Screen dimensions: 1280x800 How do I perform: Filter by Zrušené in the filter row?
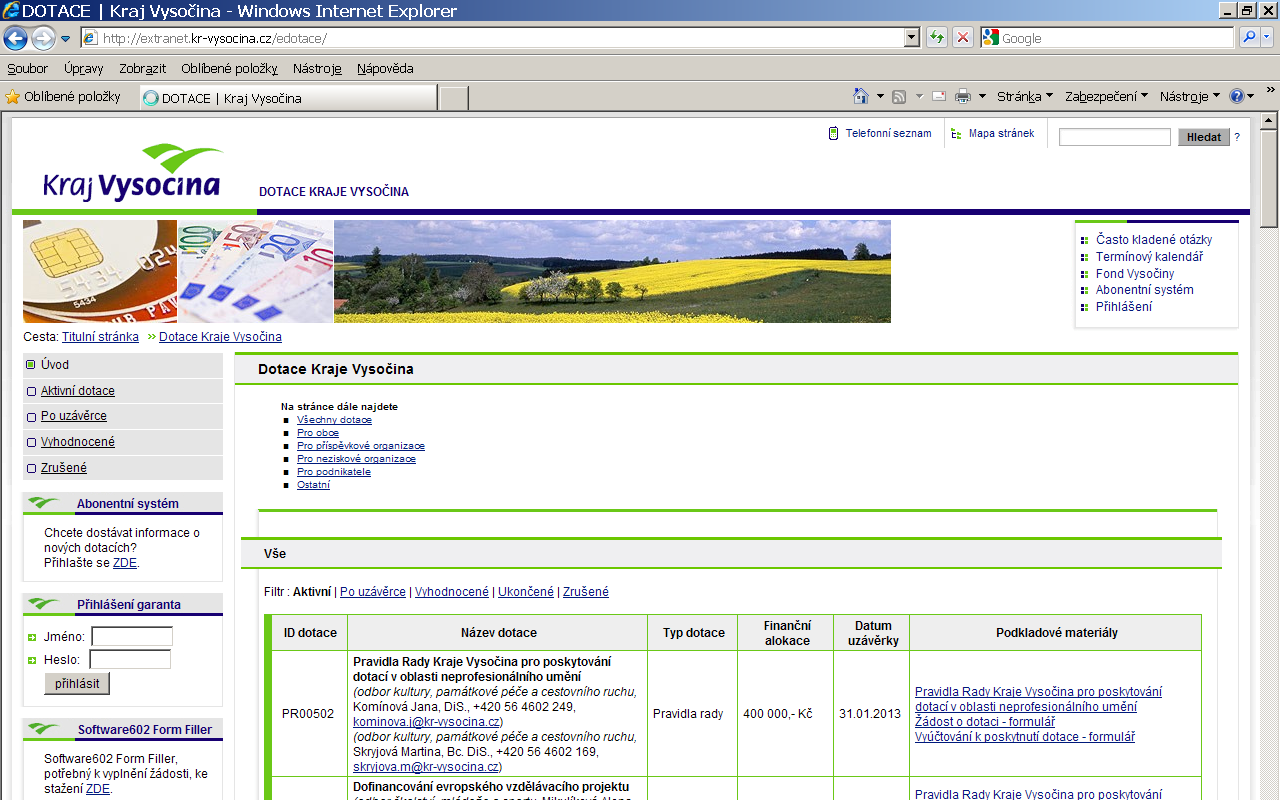coord(586,592)
